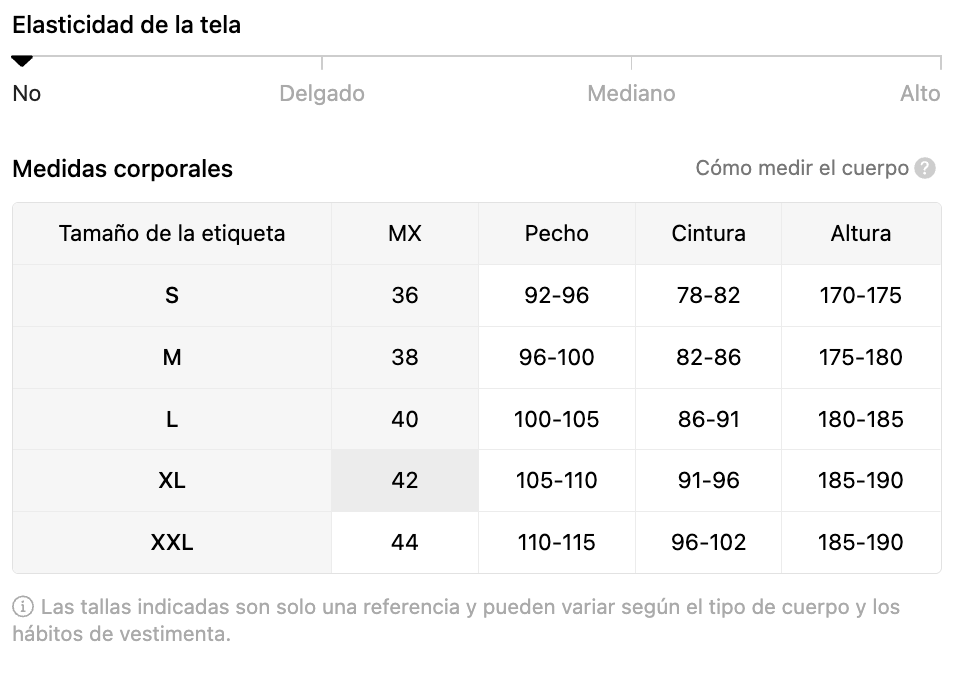Select the XL size row label

[172, 481]
